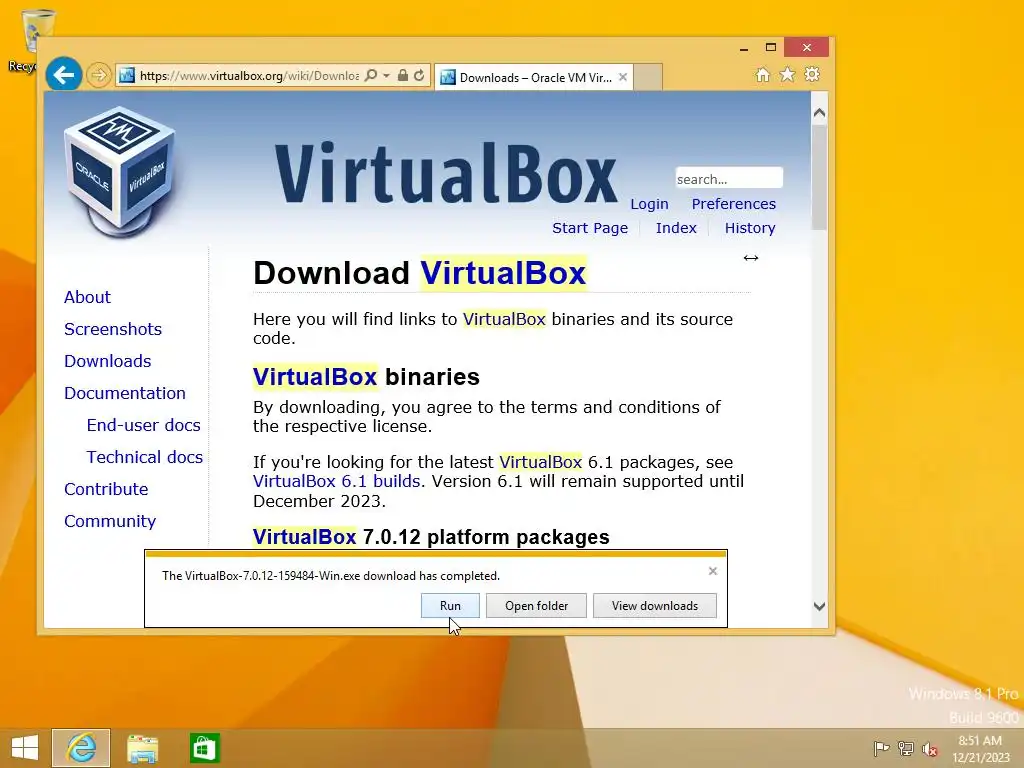
Task: Open the browser Home icon
Action: (x=763, y=74)
